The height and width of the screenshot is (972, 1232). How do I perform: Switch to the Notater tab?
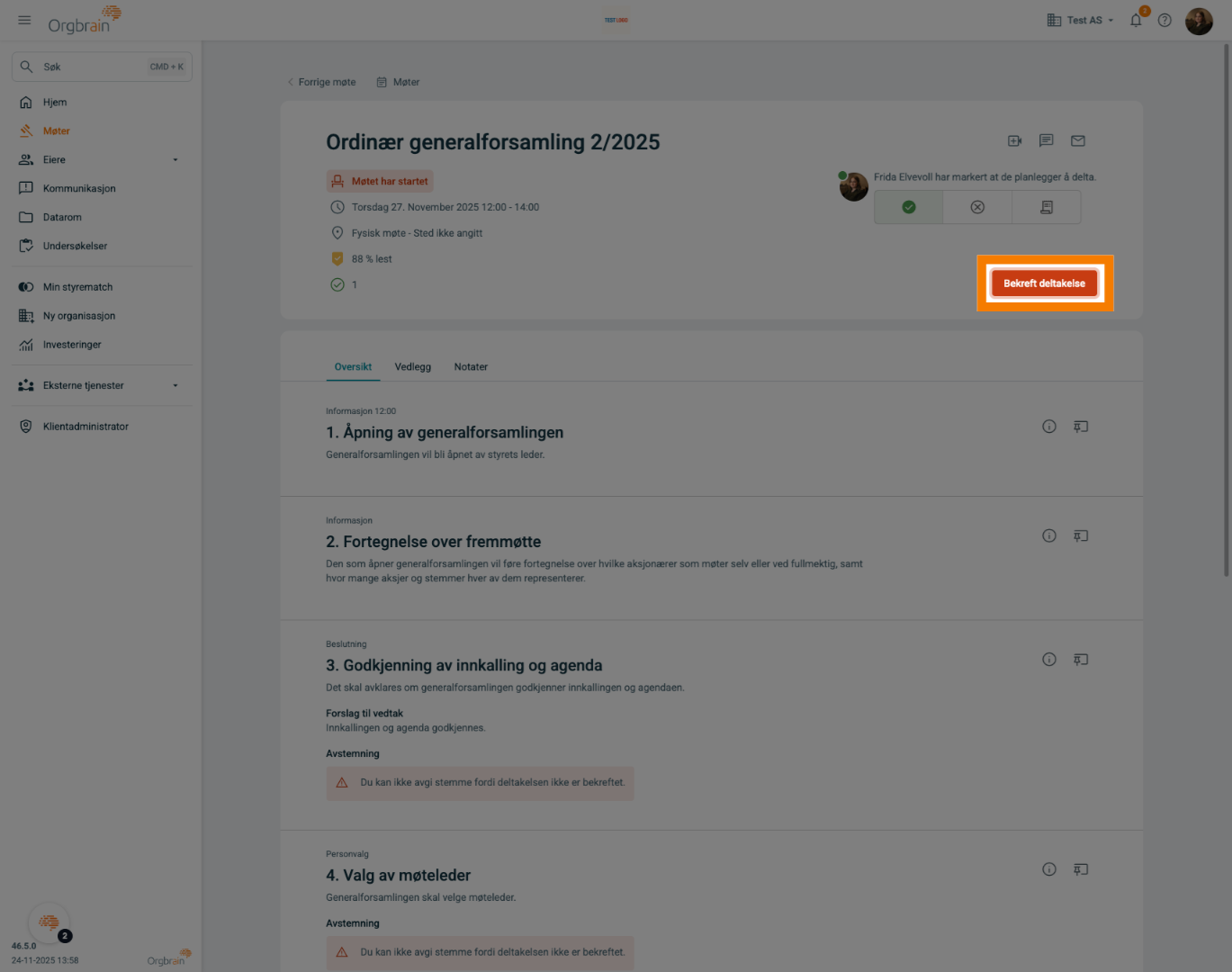point(471,367)
